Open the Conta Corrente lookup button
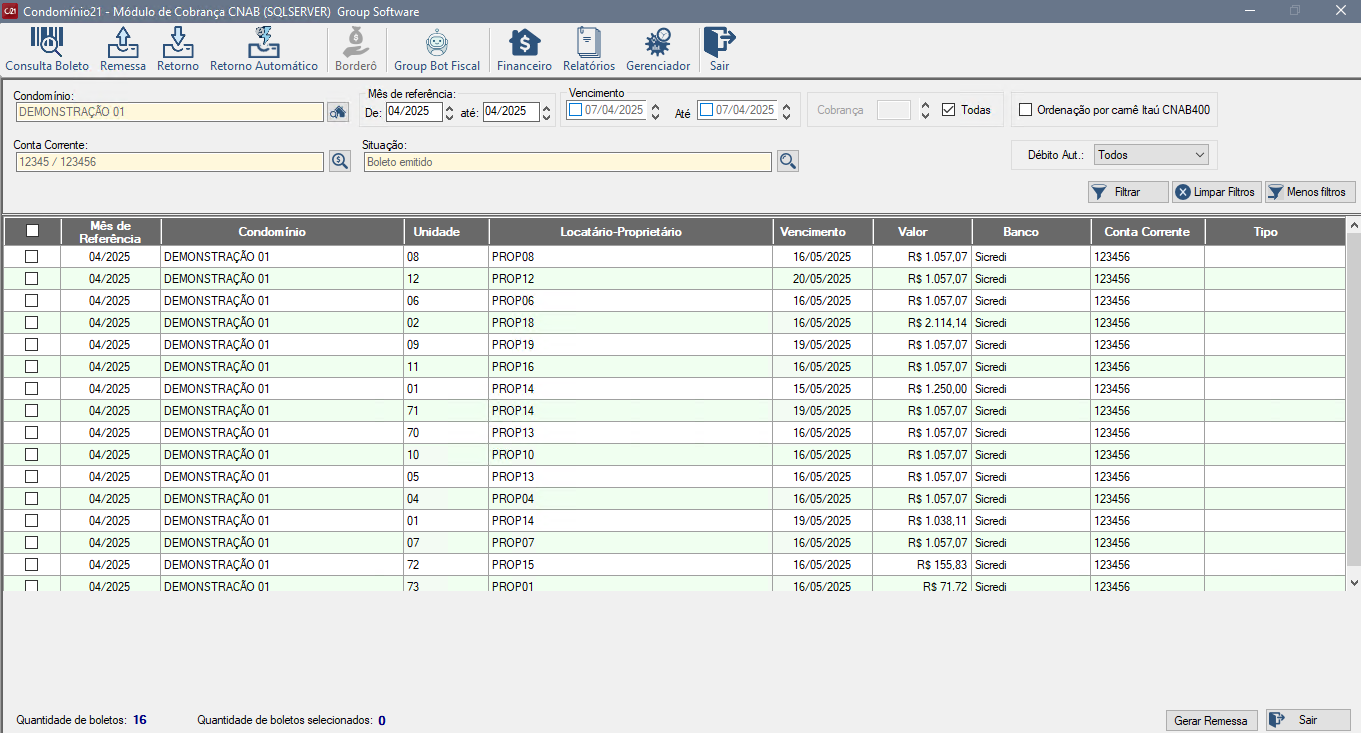This screenshot has height=733, width=1361. pyautogui.click(x=339, y=161)
